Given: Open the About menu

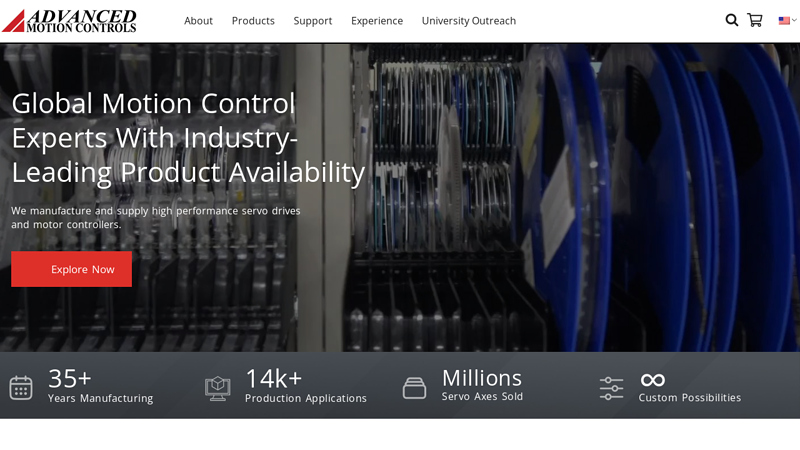Looking at the screenshot, I should [x=198, y=21].
